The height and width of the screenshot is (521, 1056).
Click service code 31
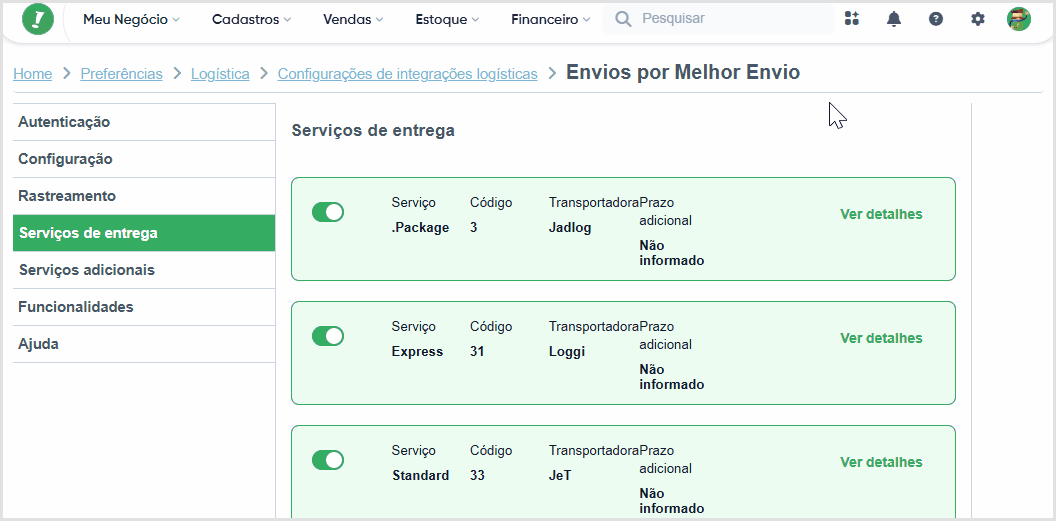tap(477, 351)
